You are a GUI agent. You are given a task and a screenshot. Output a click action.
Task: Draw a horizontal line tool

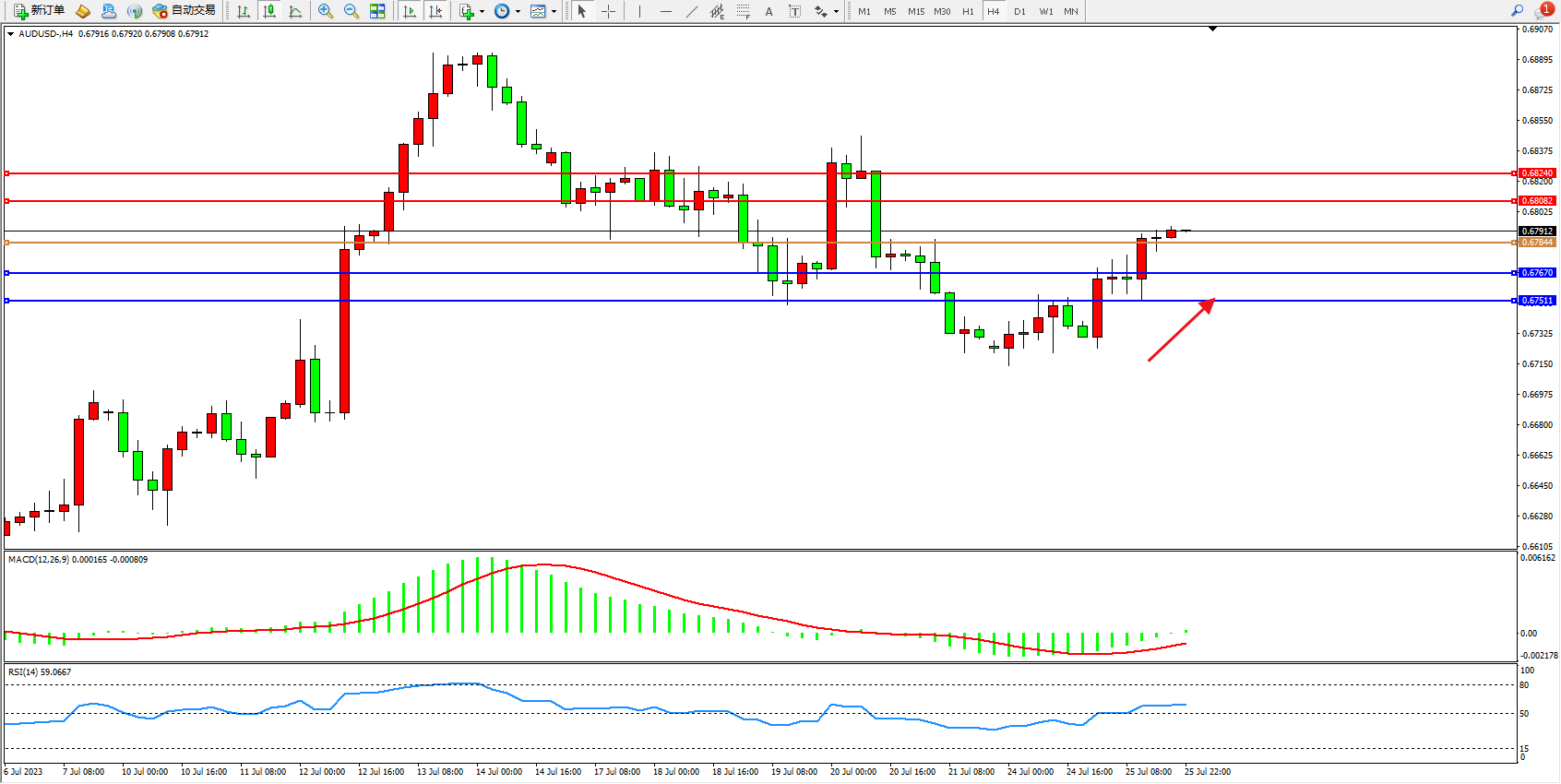click(x=665, y=11)
